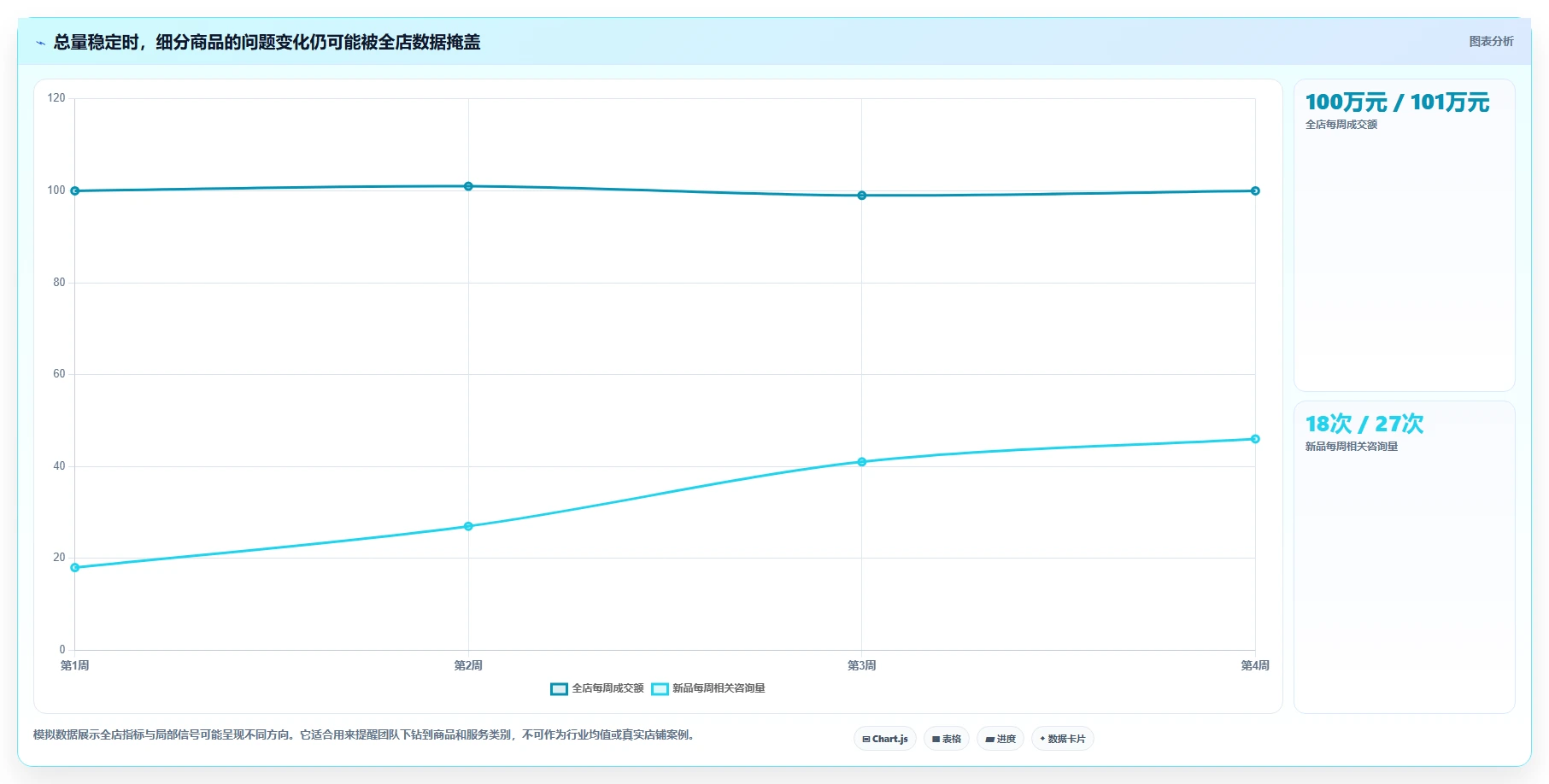Click the '20' y-axis label
The height and width of the screenshot is (784, 1549).
59,558
